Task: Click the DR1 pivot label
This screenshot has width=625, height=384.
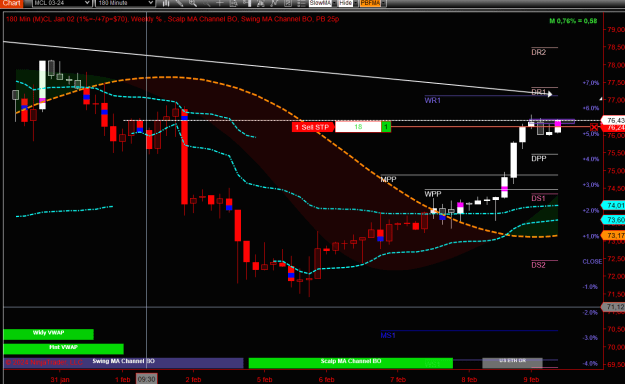Action: point(539,92)
